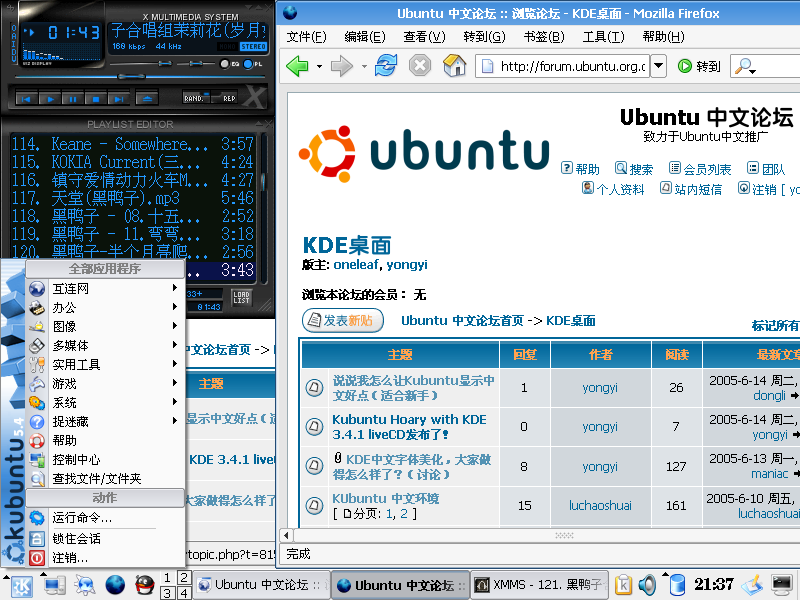Image resolution: width=800 pixels, height=600 pixels.
Task: Open Back button history dropdown arrow
Action: tap(319, 66)
